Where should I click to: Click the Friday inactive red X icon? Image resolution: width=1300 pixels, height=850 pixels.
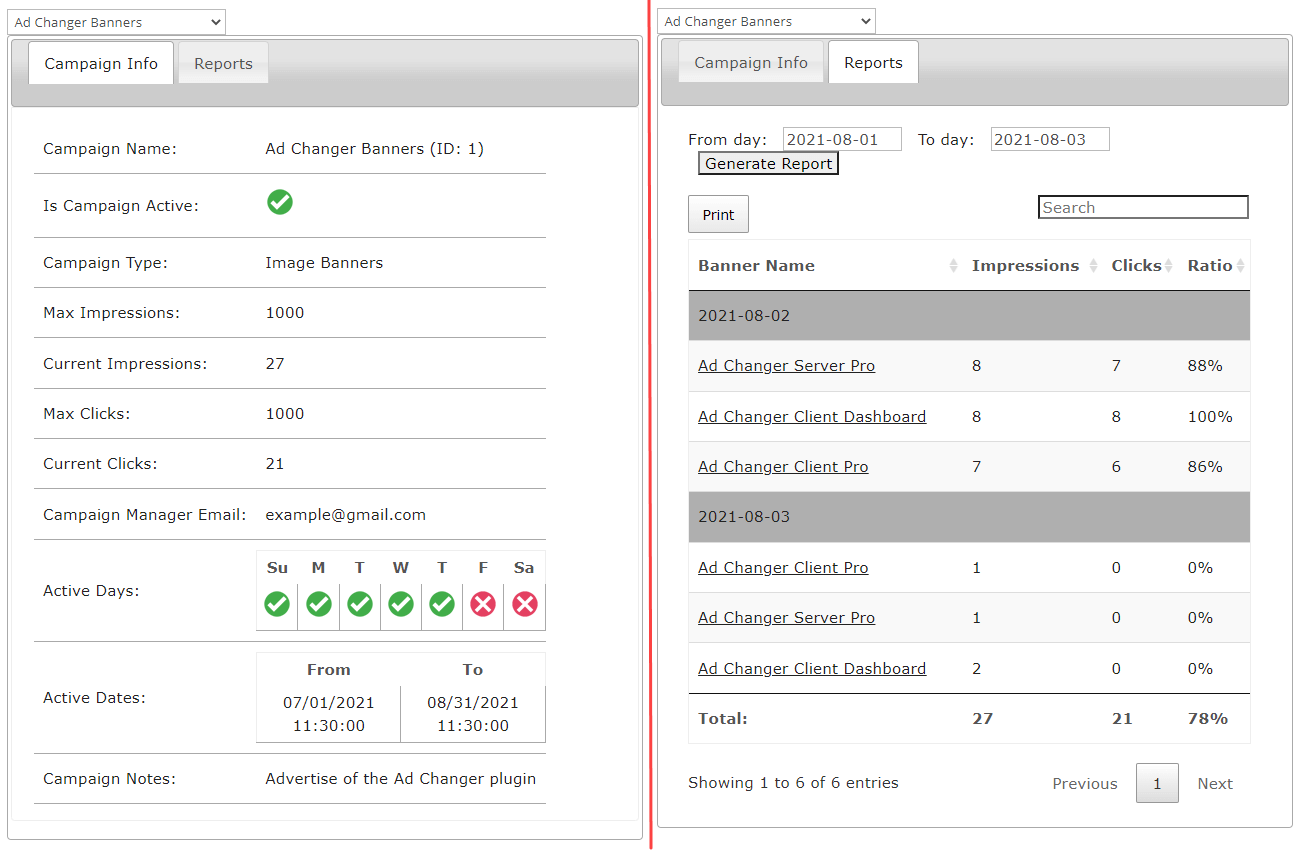[483, 604]
